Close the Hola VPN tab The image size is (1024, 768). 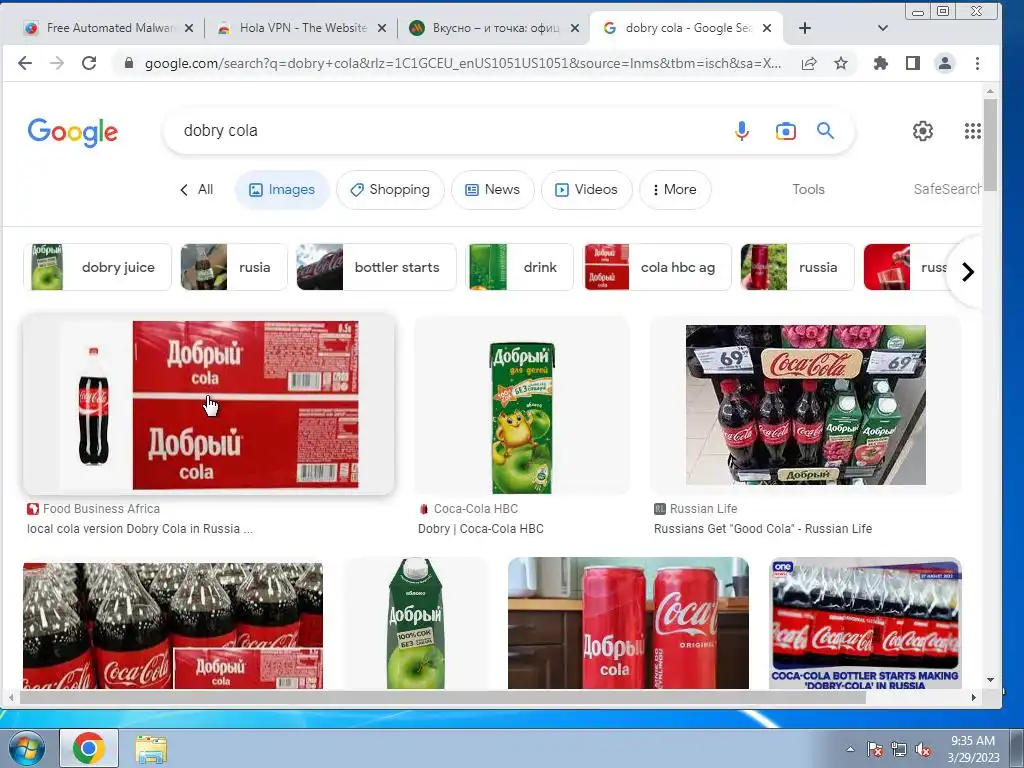click(382, 28)
